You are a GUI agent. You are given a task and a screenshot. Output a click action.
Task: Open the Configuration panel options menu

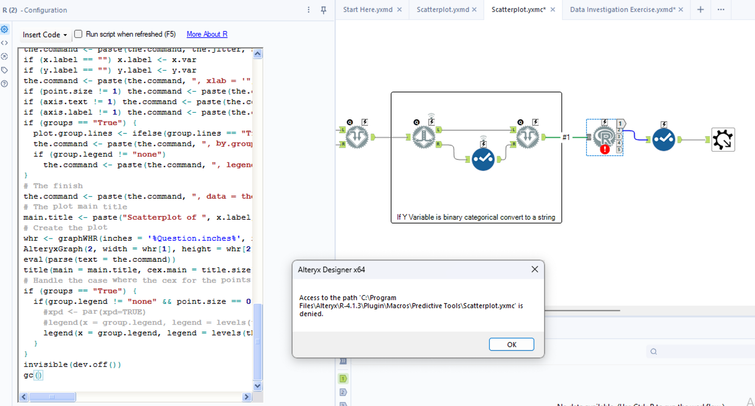coord(308,9)
